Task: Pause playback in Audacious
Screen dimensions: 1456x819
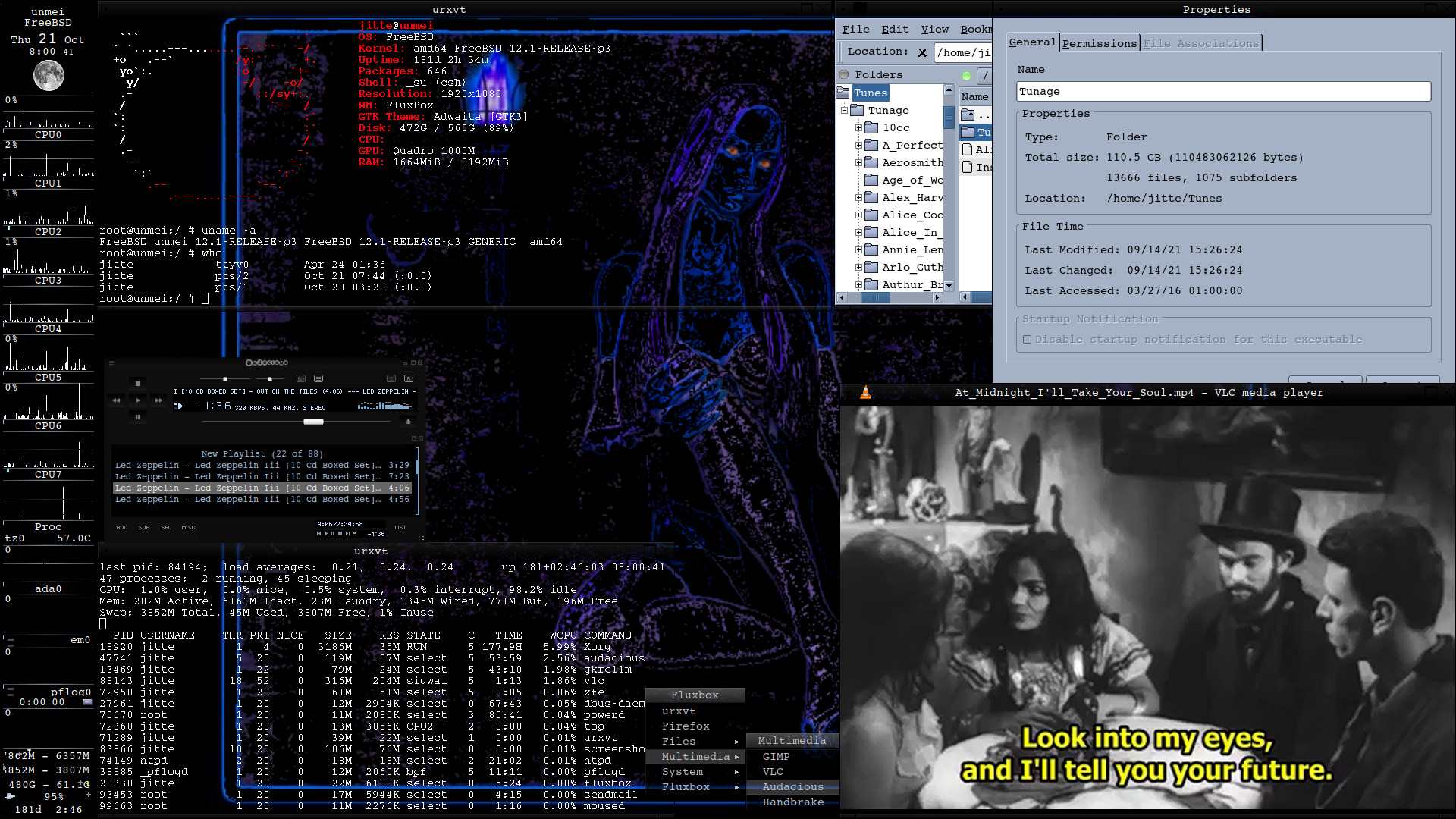Action: pyautogui.click(x=137, y=417)
